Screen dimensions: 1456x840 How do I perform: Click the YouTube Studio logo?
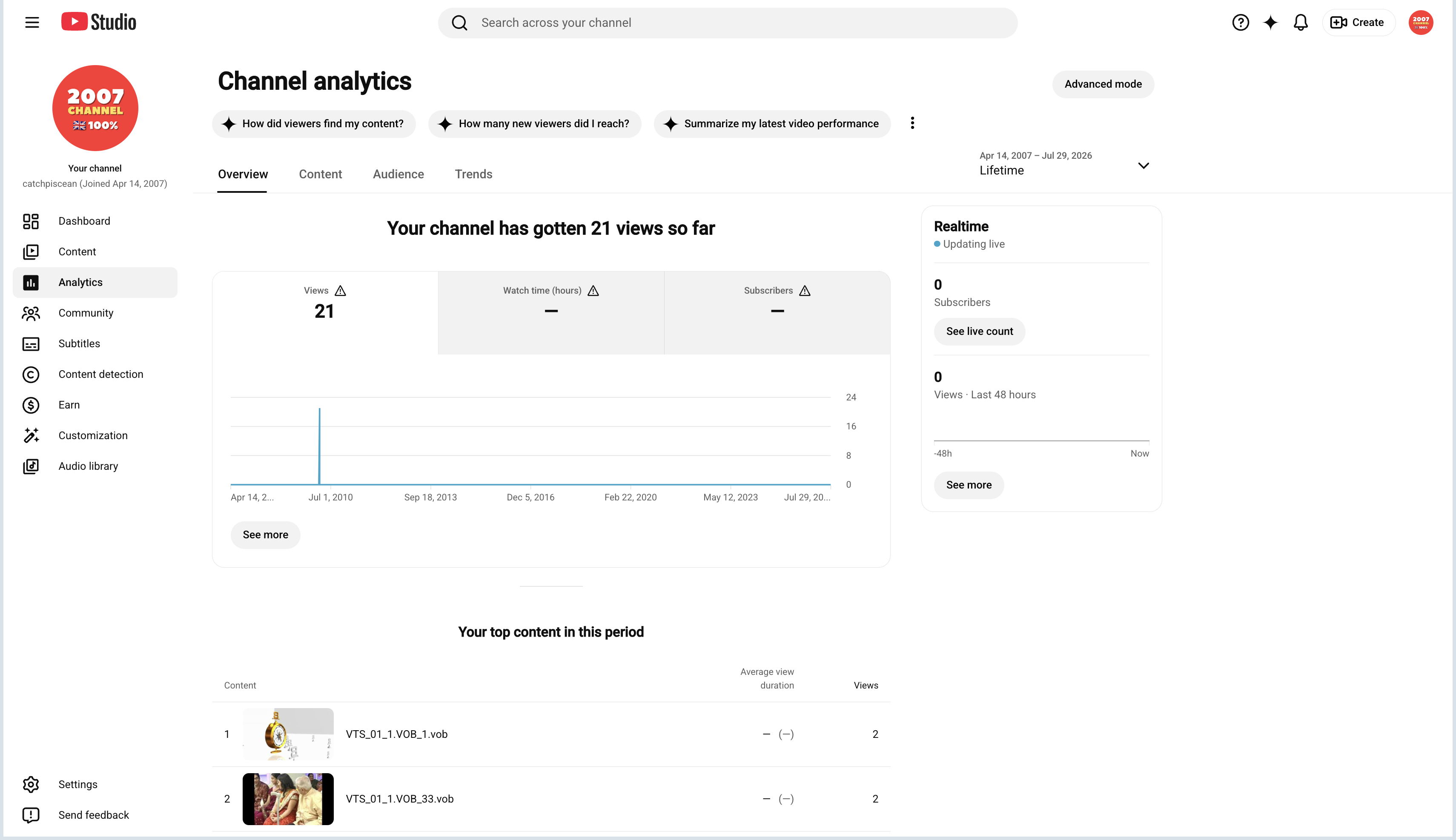point(99,22)
